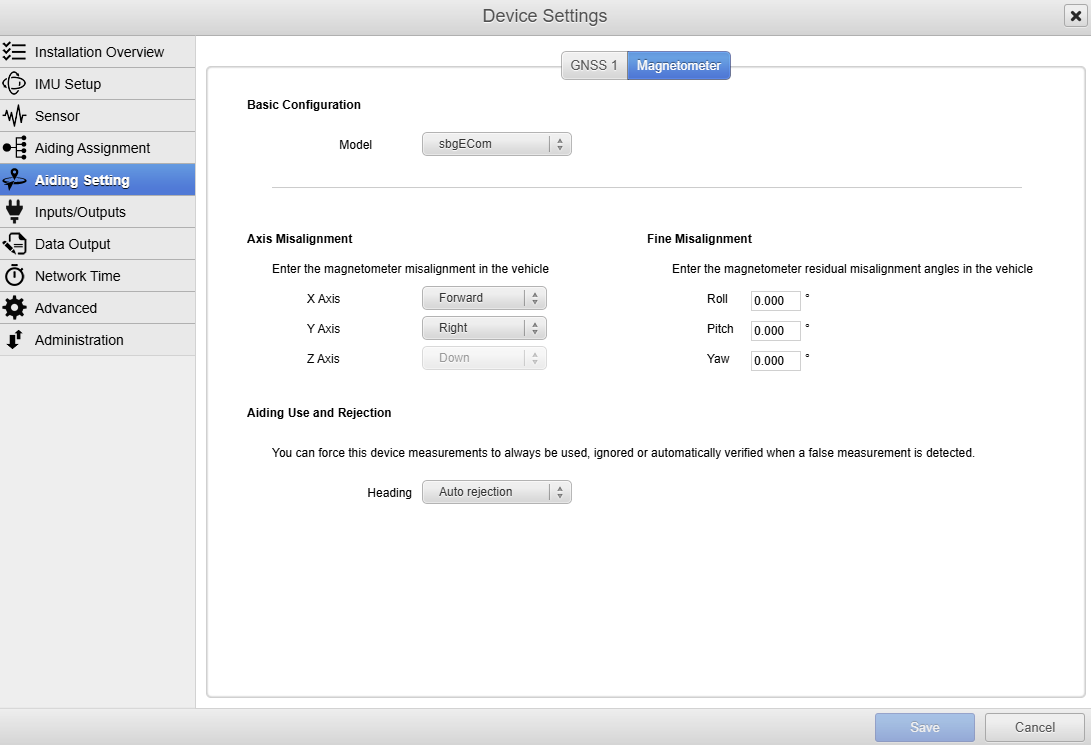The width and height of the screenshot is (1091, 745).
Task: Click the Roll angle input field
Action: coord(775,301)
